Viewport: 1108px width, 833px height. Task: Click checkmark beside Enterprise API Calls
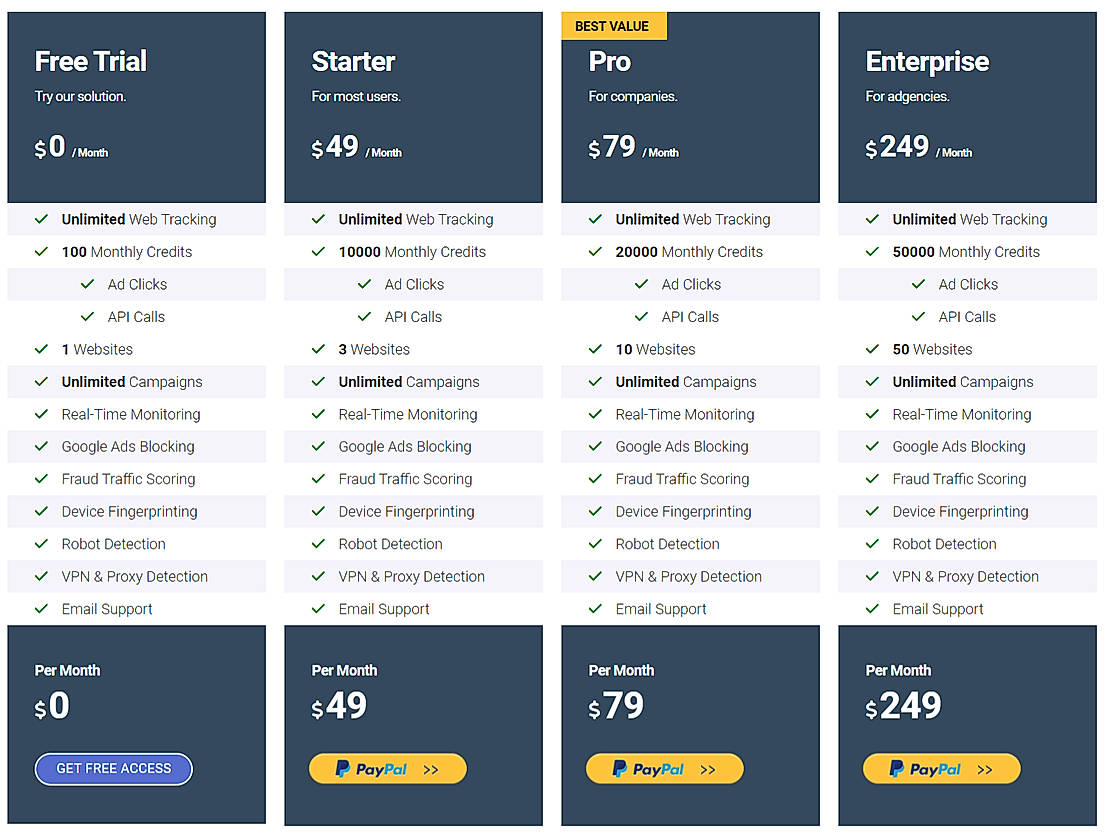click(919, 317)
